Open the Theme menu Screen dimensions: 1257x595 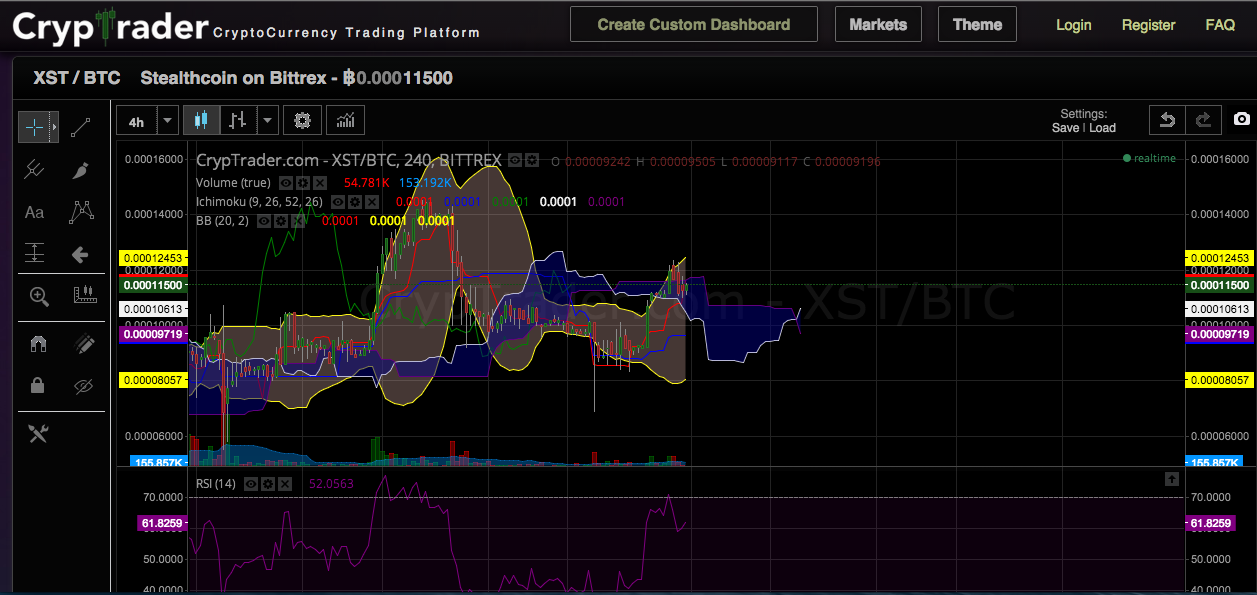(x=977, y=25)
